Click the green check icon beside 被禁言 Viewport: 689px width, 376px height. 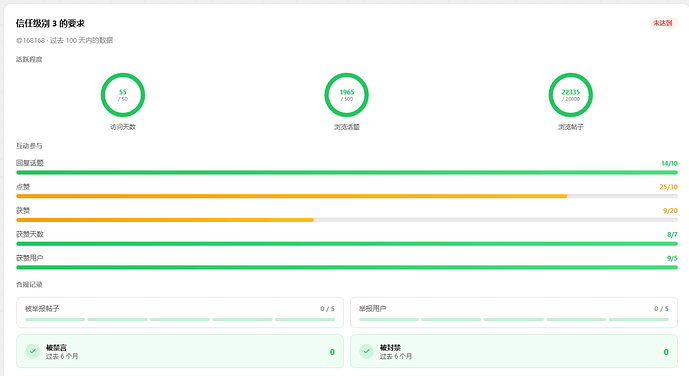point(33,351)
